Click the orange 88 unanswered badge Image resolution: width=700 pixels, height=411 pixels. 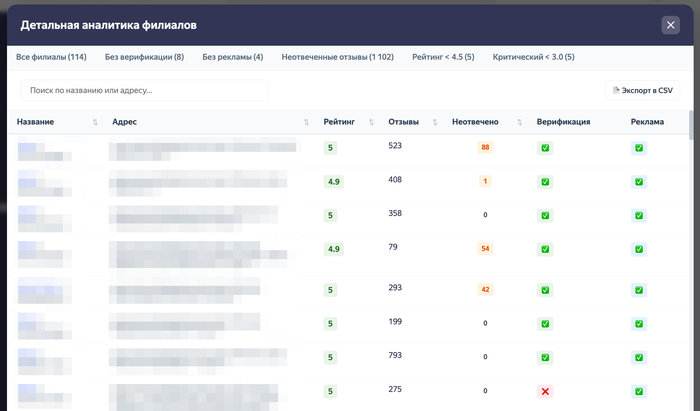tap(485, 148)
